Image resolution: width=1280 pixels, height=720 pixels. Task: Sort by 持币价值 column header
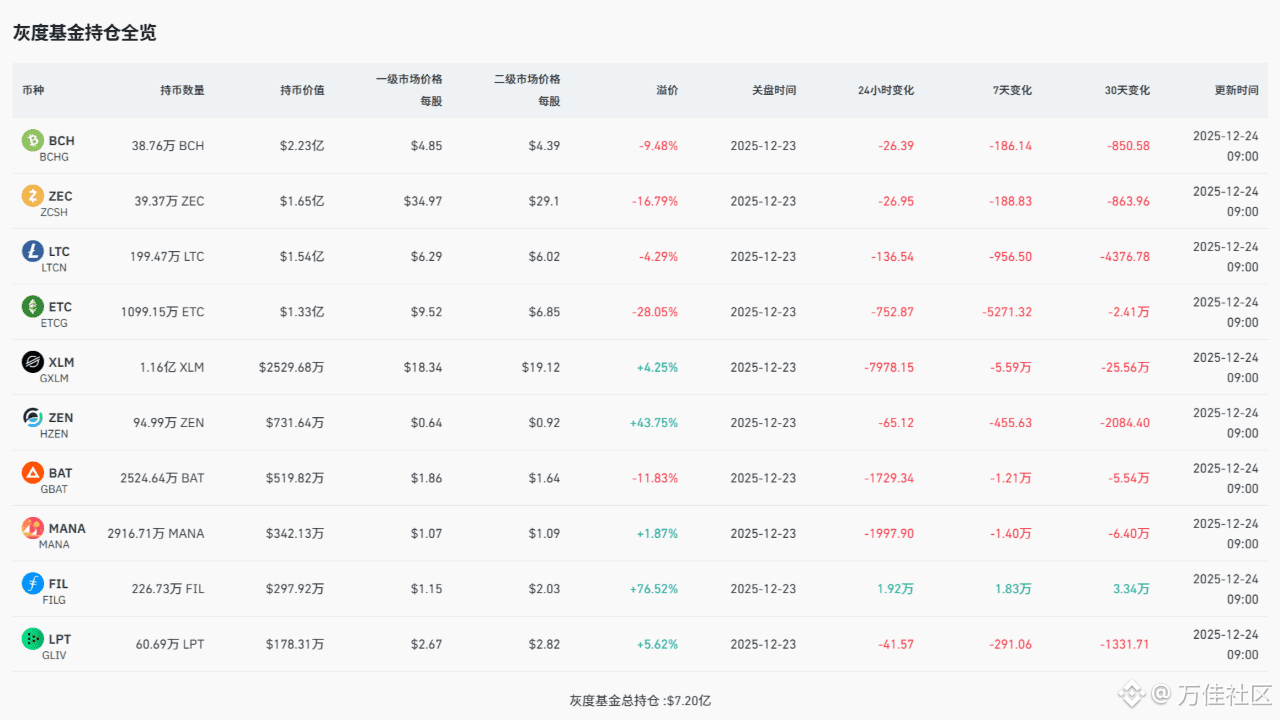(x=302, y=90)
